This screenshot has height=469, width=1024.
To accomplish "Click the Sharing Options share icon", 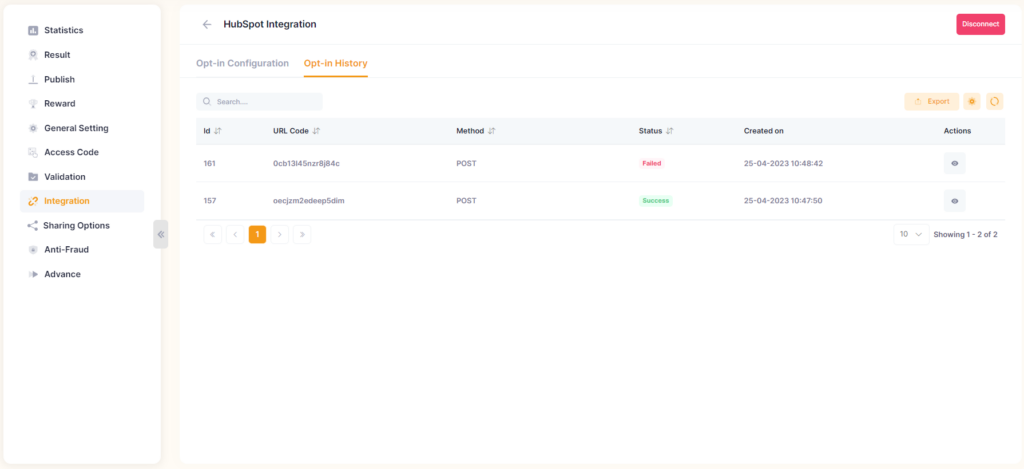I will pyautogui.click(x=33, y=225).
